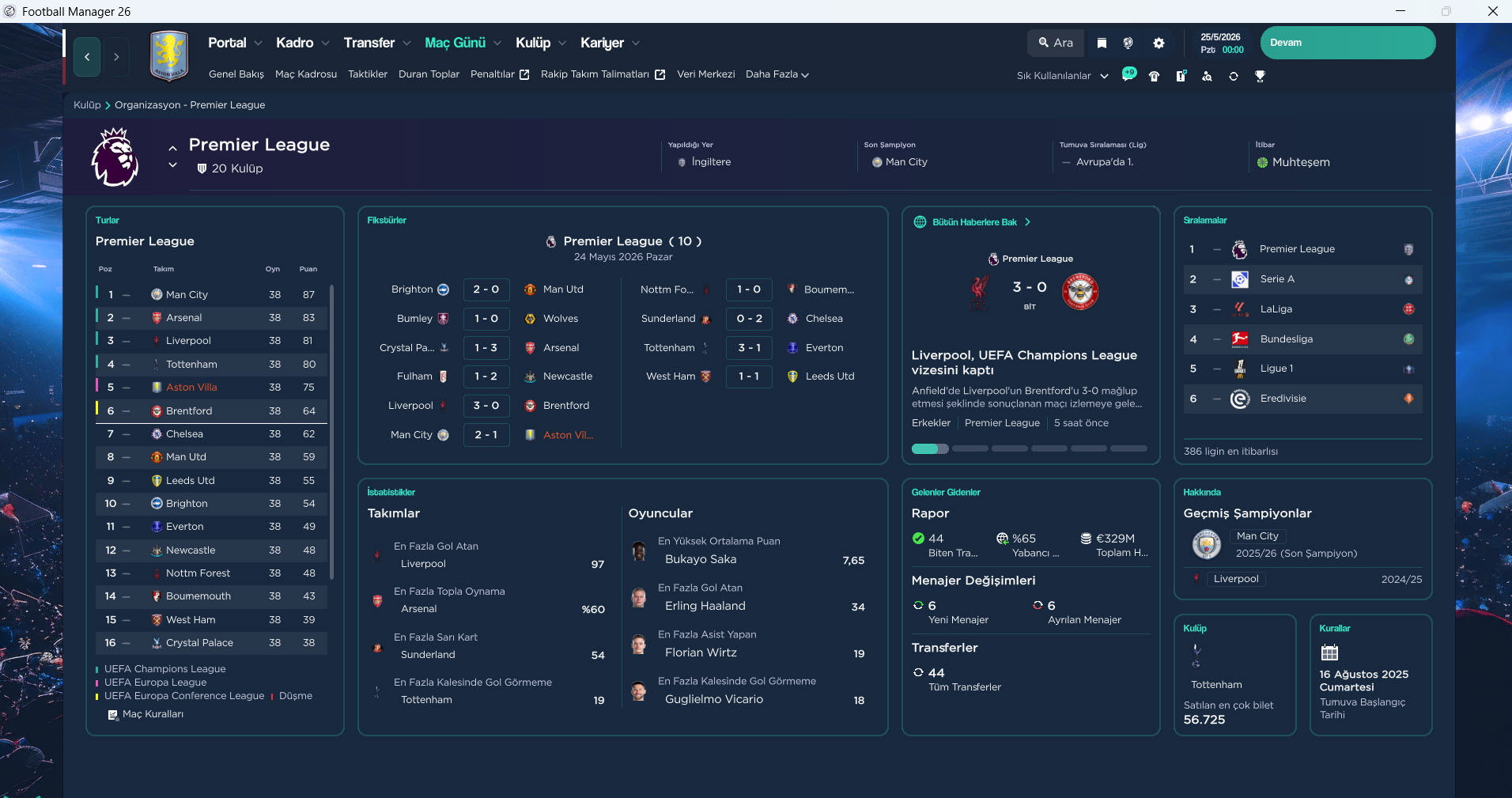Open the scouting player search icon

tap(1207, 77)
